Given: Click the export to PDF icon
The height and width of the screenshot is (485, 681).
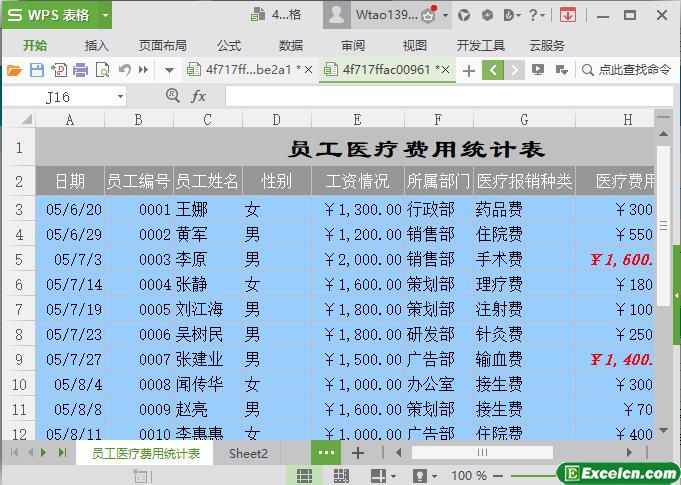Looking at the screenshot, I should pyautogui.click(x=59, y=70).
